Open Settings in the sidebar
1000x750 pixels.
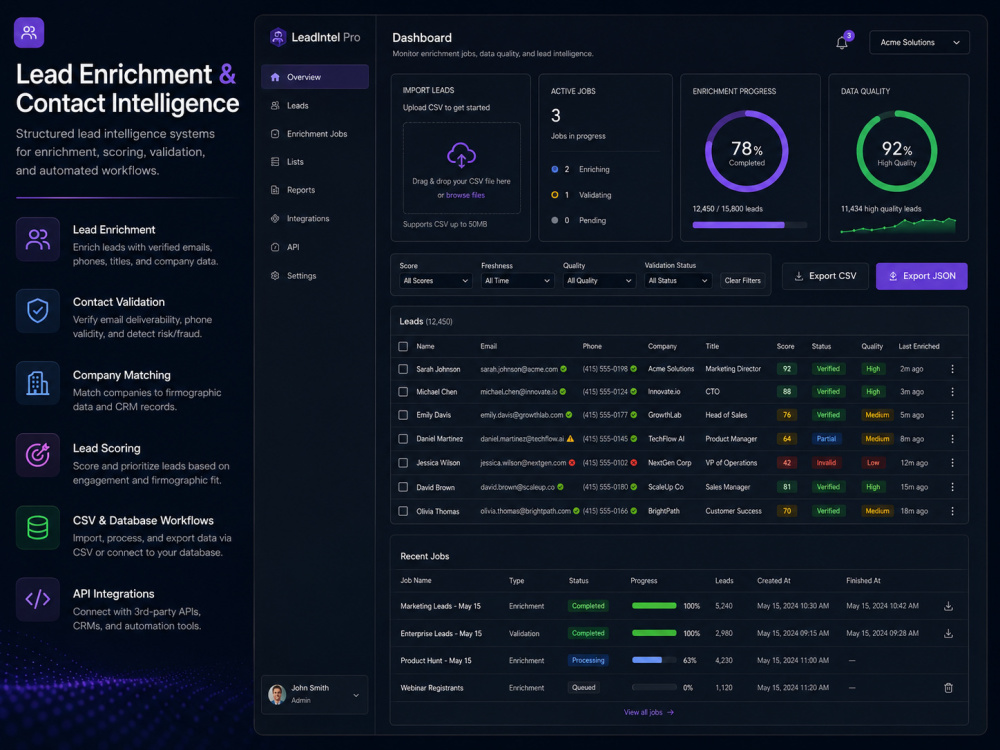pos(314,276)
